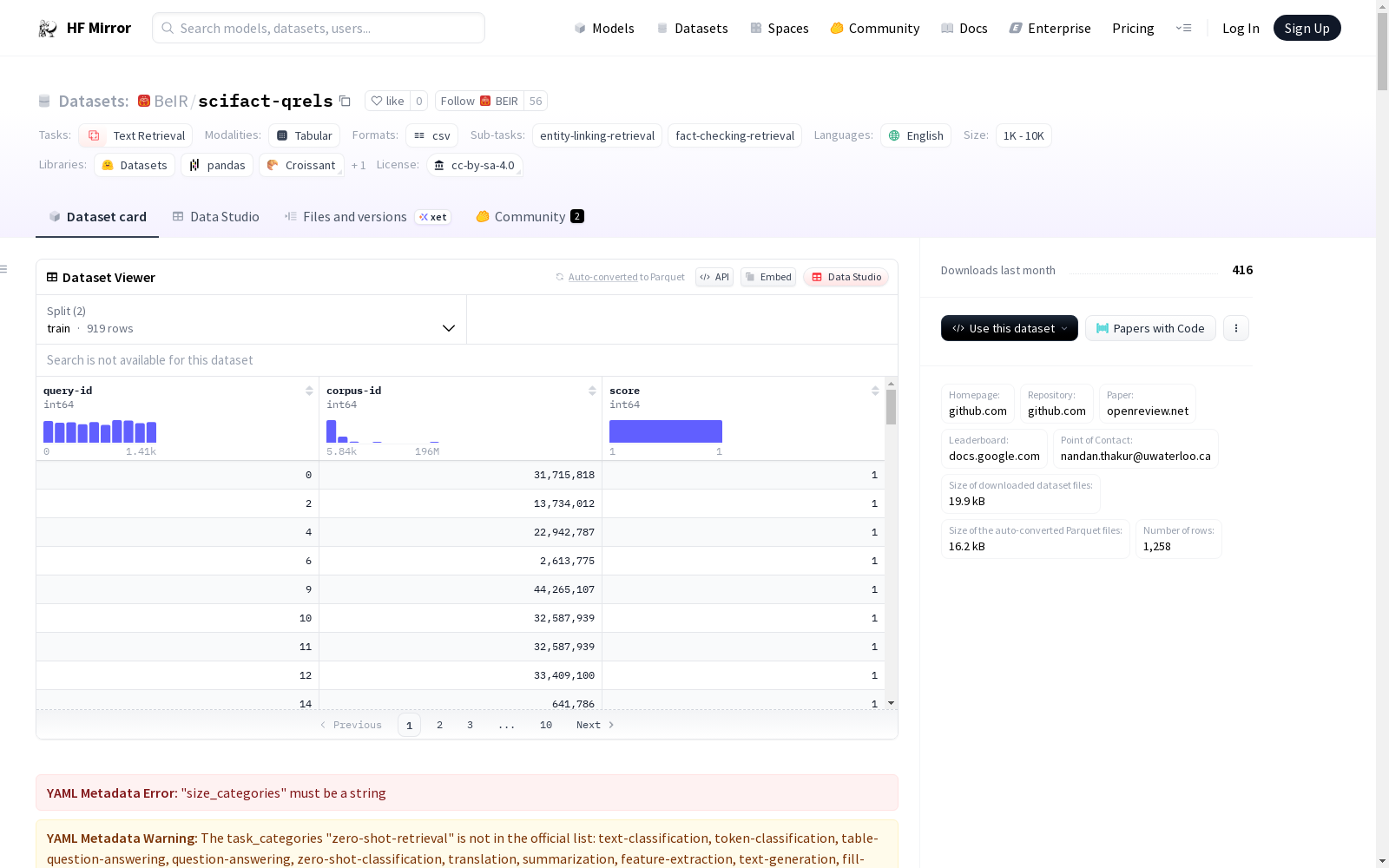This screenshot has height=868, width=1389.
Task: Click the 1K - 10K size tag
Action: [1024, 135]
